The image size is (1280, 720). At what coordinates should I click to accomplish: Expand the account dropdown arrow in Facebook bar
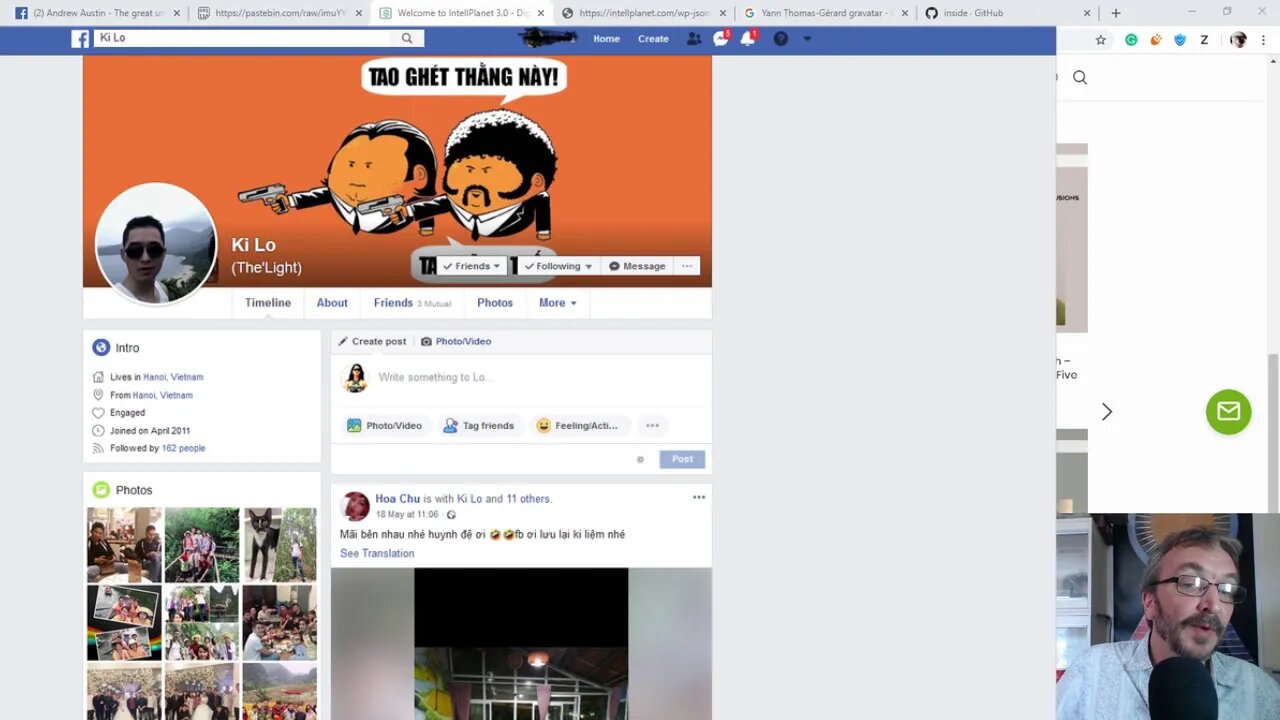807,39
